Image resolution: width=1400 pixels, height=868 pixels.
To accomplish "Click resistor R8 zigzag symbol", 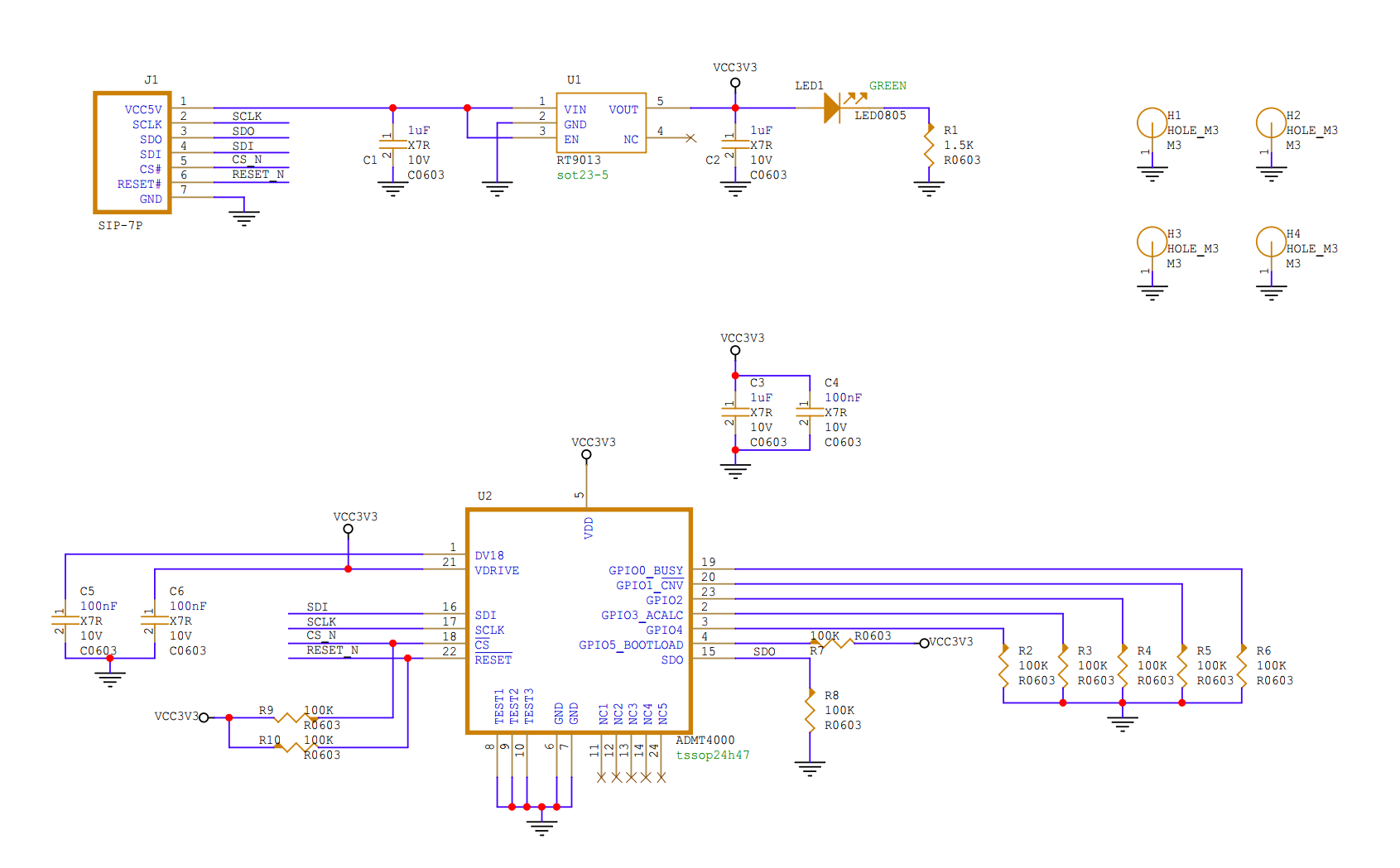I will tap(810, 710).
